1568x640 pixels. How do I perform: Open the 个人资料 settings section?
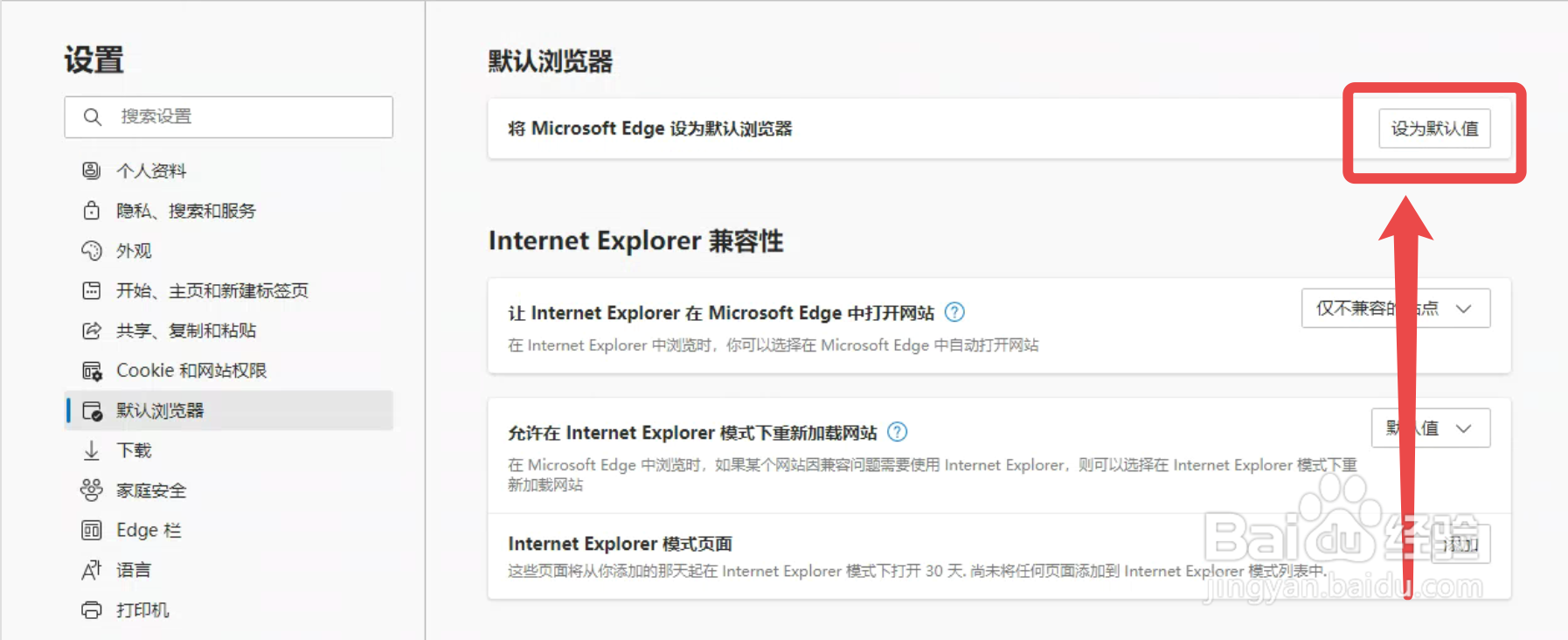pos(230,170)
